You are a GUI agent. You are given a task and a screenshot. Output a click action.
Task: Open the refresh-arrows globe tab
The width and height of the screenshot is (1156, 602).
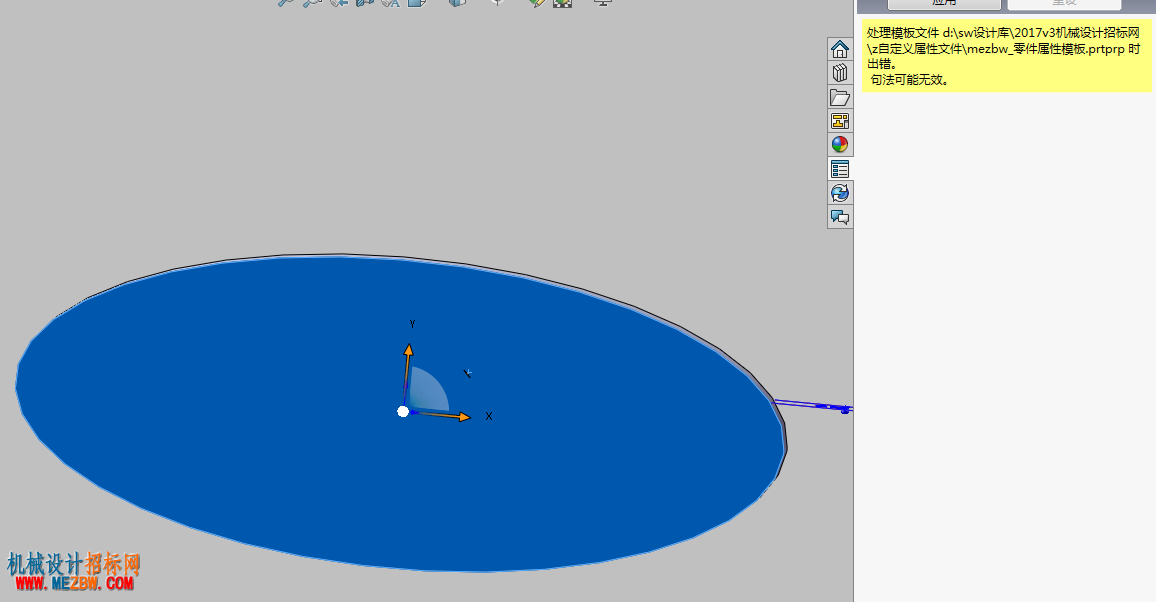[840, 193]
